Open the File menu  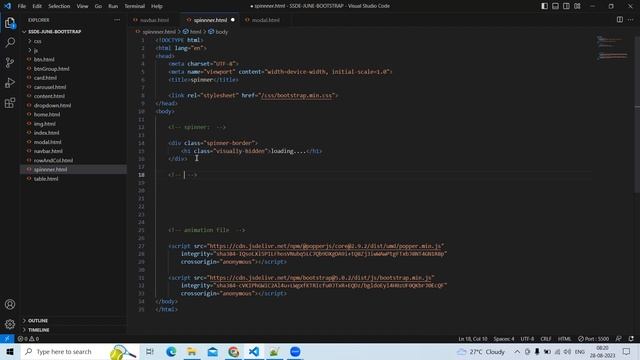(x=22, y=6)
